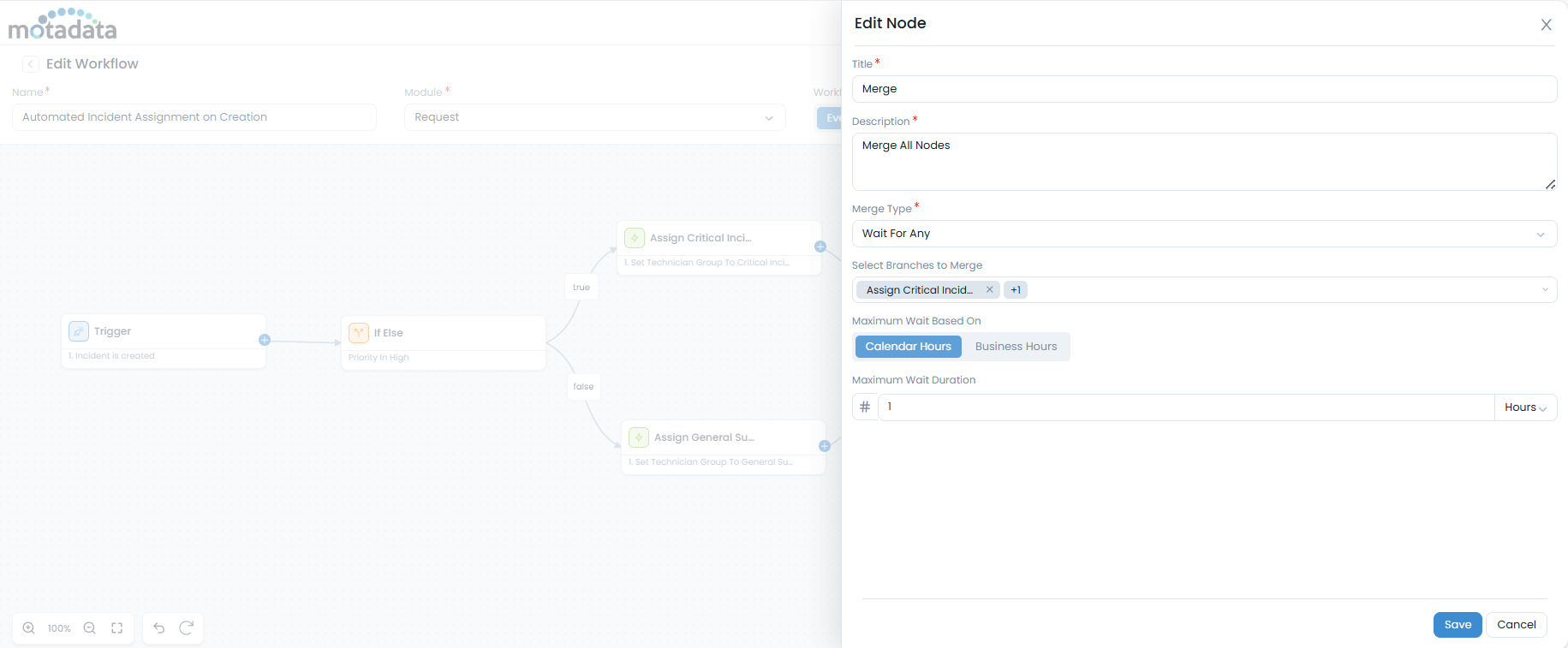Close the Edit Node panel
The image size is (1568, 648).
point(1546,25)
